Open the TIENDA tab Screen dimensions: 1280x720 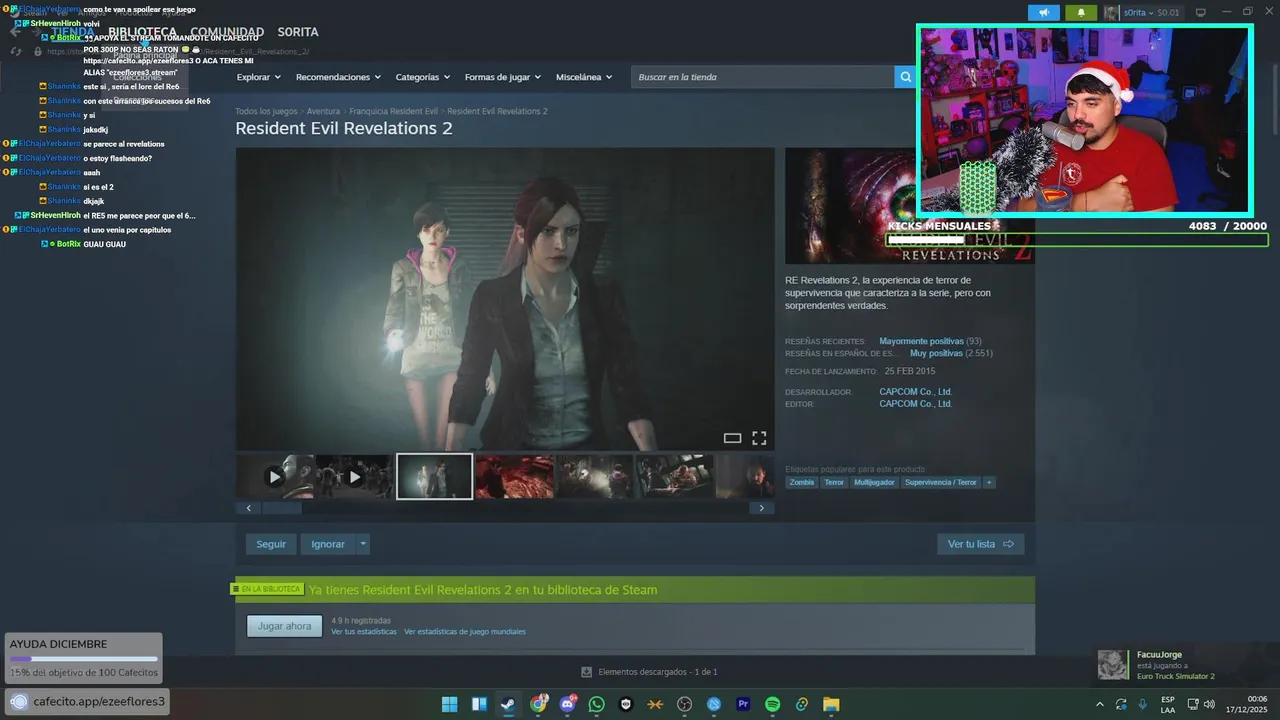(x=73, y=32)
